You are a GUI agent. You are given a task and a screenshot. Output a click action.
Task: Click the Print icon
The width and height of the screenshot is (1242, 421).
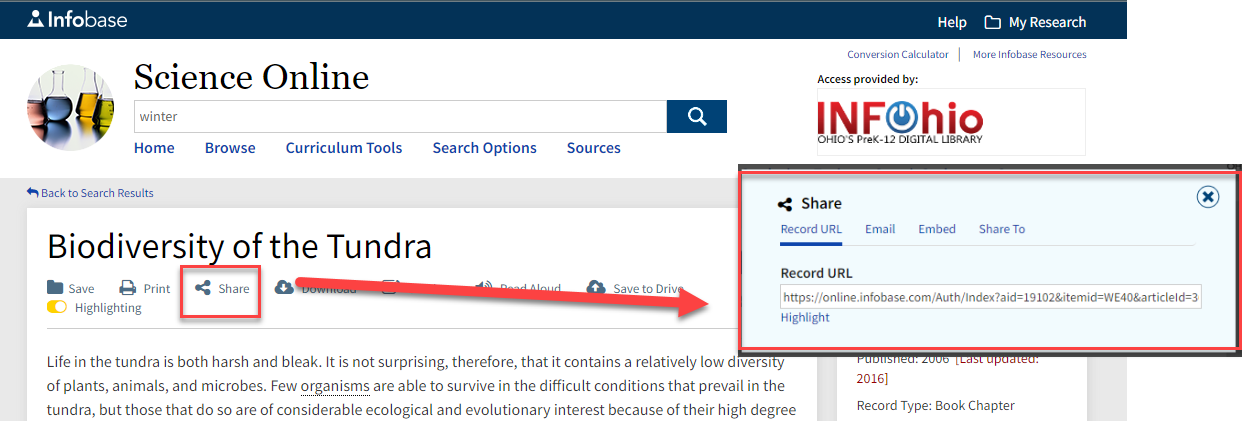128,288
